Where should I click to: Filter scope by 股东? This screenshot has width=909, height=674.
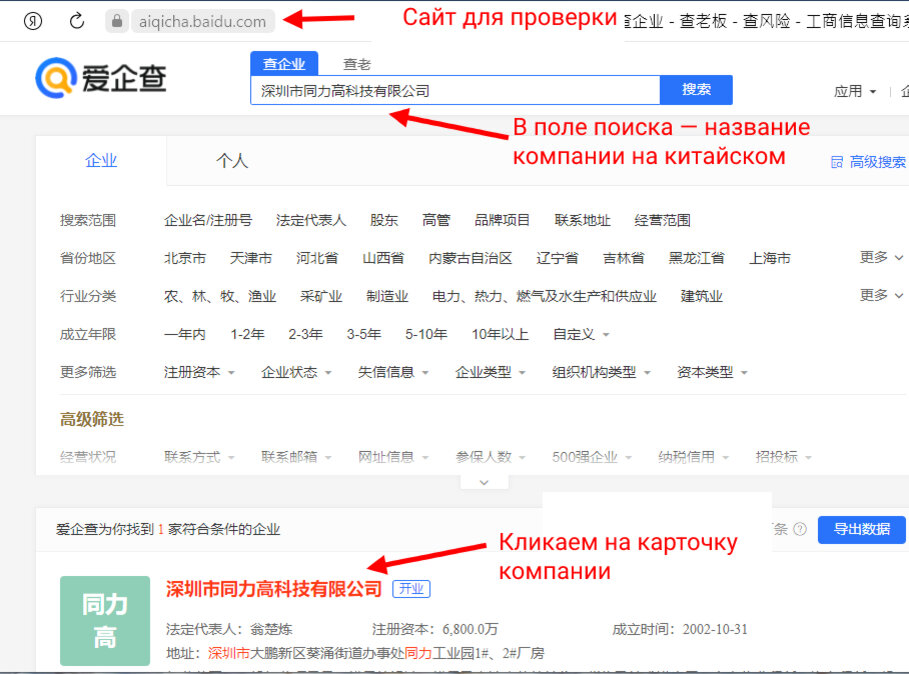[x=384, y=220]
